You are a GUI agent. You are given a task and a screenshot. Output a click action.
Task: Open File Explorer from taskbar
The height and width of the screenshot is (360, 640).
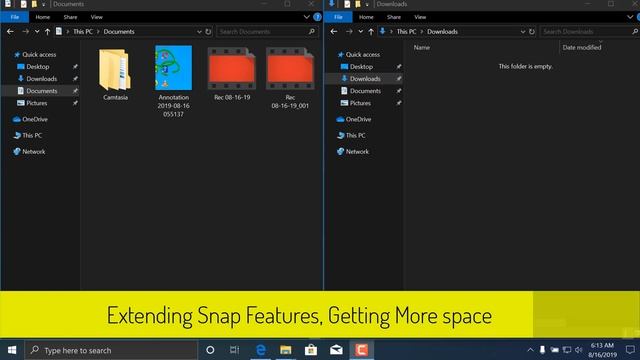point(286,350)
